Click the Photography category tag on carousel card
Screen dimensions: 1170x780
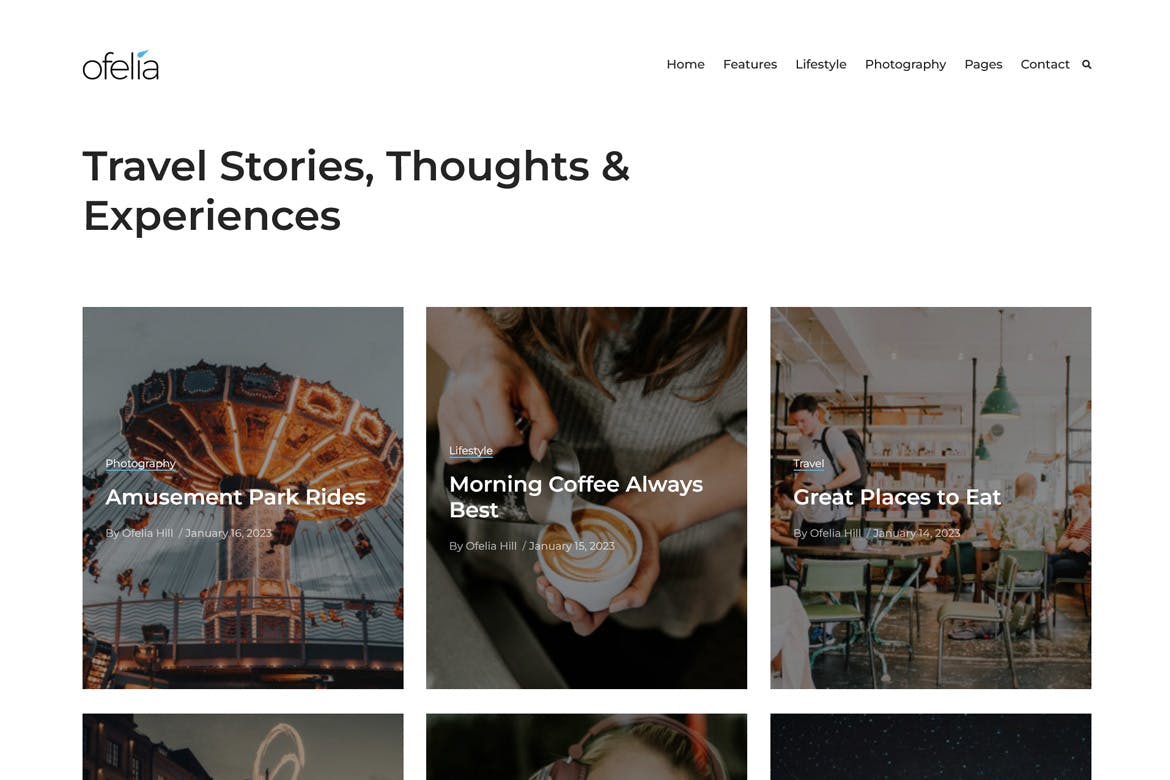140,464
